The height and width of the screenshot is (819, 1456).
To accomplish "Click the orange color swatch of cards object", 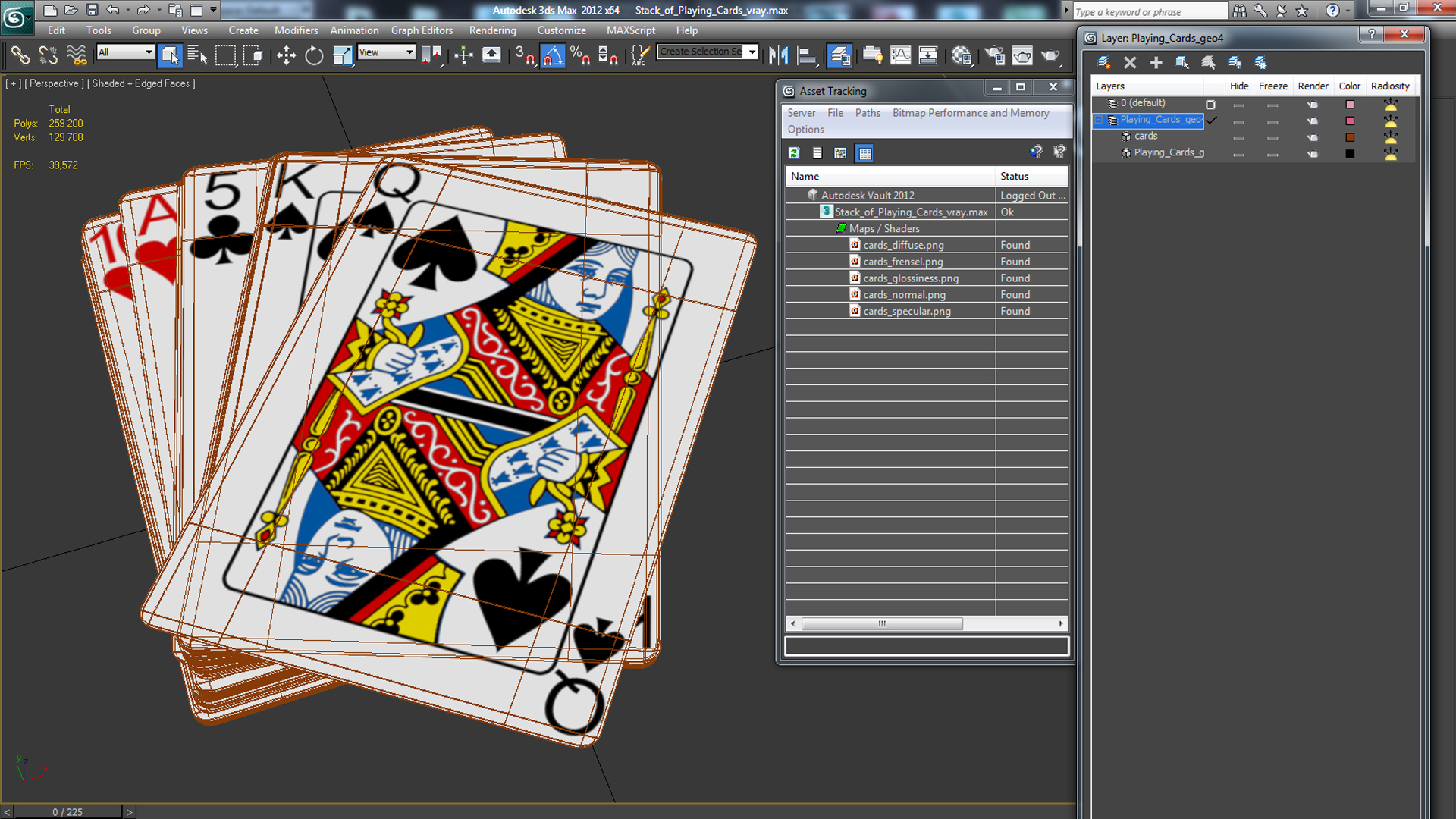I will point(1350,138).
